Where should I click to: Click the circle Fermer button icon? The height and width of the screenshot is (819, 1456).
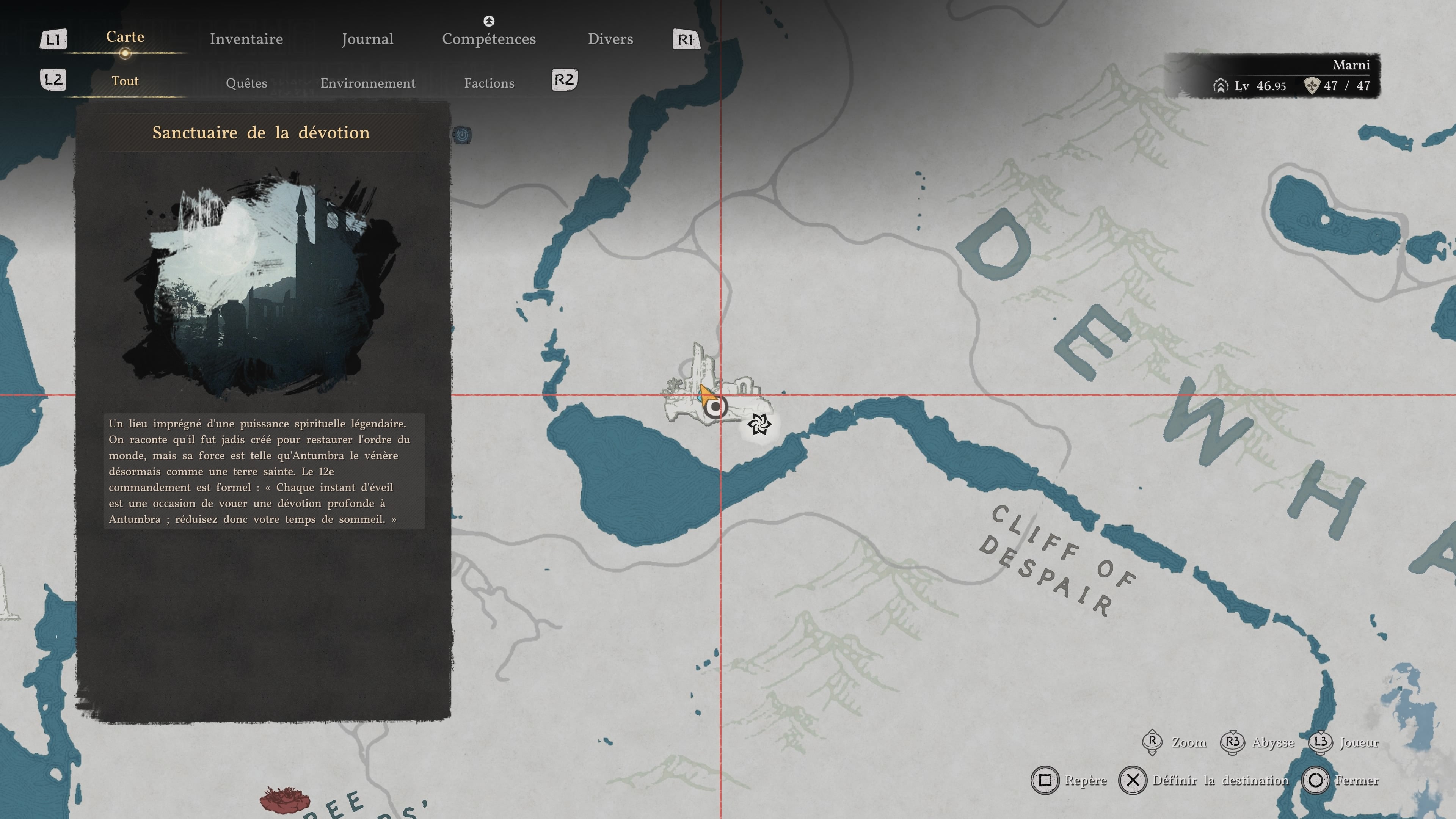point(1315,781)
